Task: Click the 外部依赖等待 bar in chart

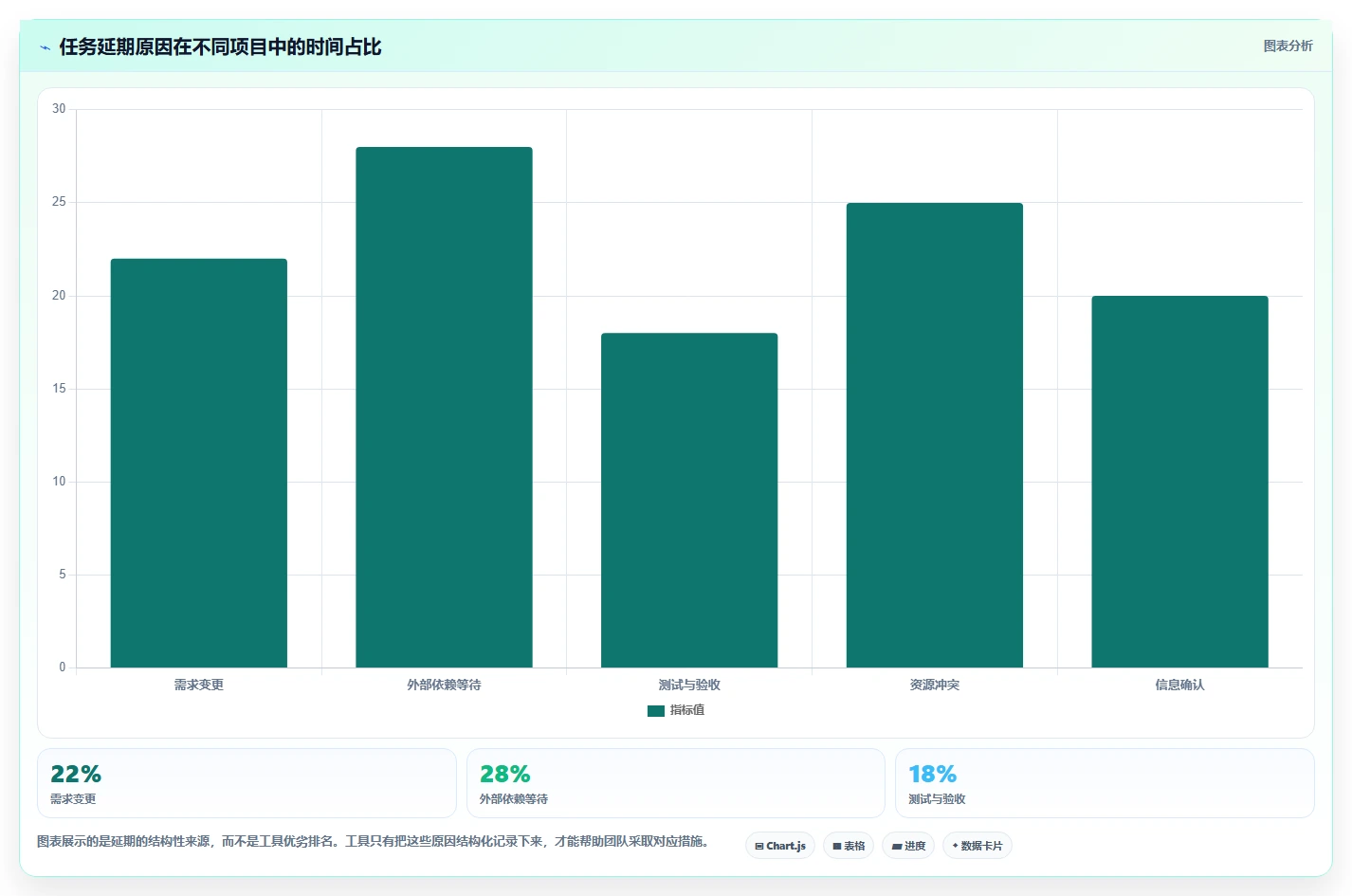Action: [x=444, y=407]
